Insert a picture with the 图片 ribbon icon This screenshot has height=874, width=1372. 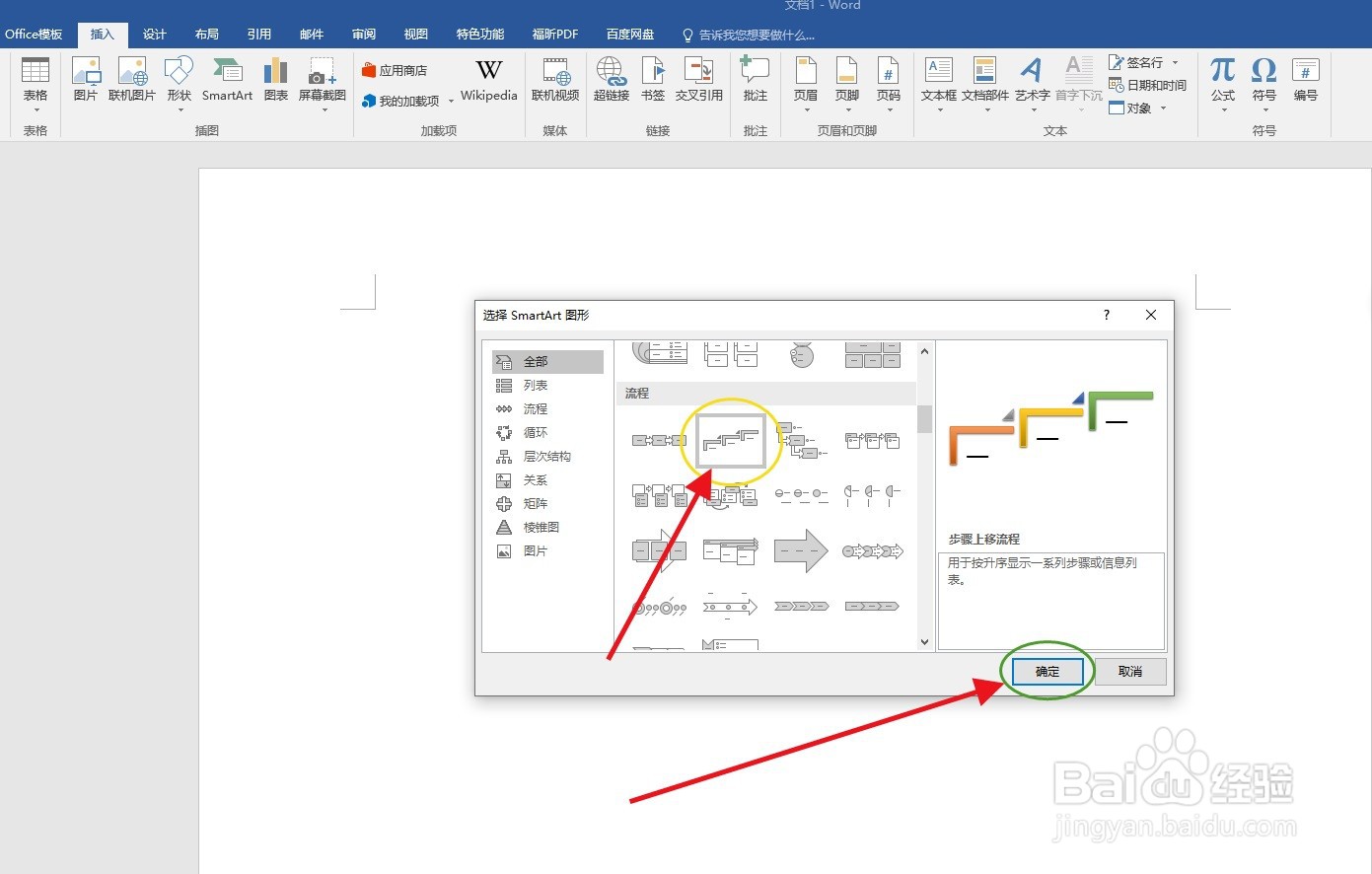[x=86, y=79]
